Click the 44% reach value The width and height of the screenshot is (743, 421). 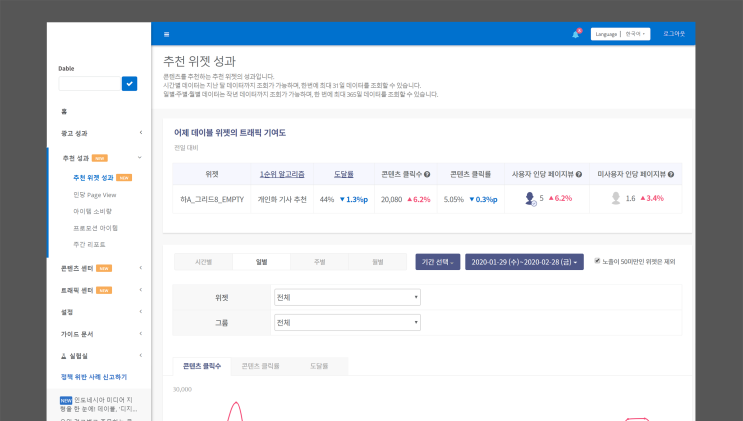326,200
